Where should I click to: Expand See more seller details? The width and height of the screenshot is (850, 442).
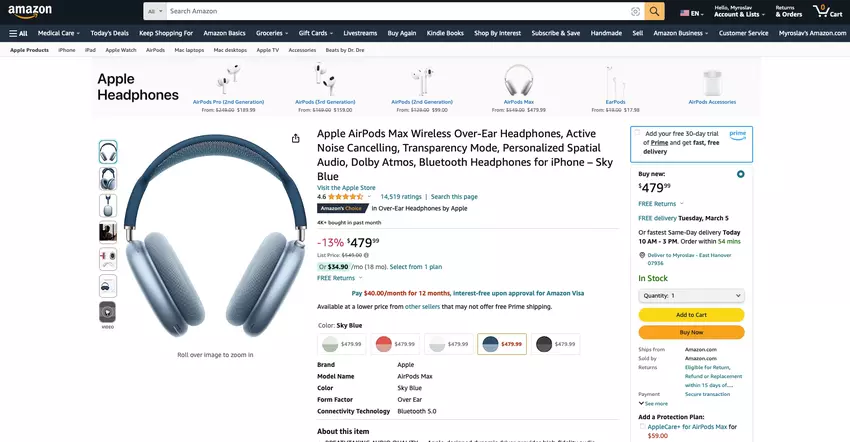(x=653, y=403)
